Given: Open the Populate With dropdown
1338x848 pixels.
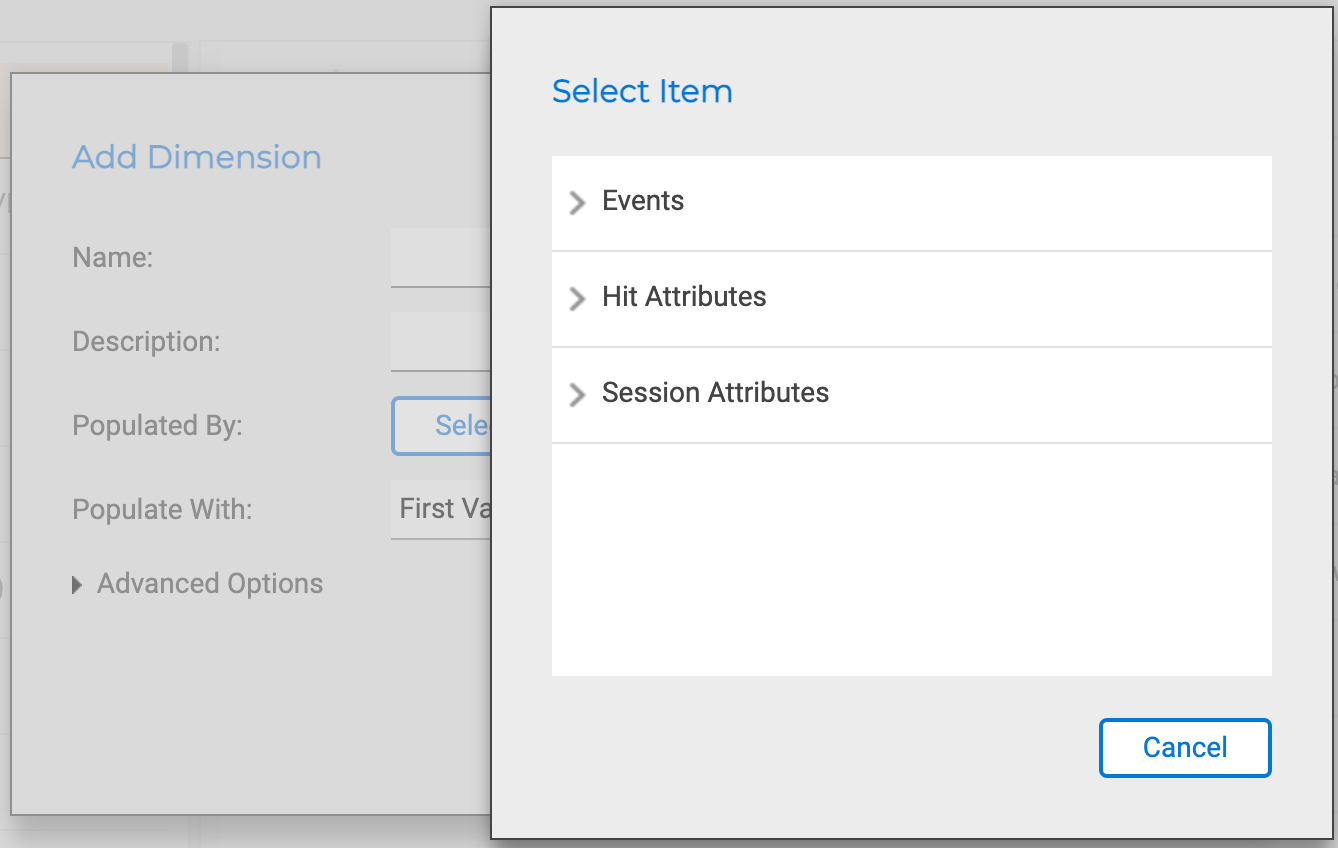Looking at the screenshot, I should [x=442, y=509].
